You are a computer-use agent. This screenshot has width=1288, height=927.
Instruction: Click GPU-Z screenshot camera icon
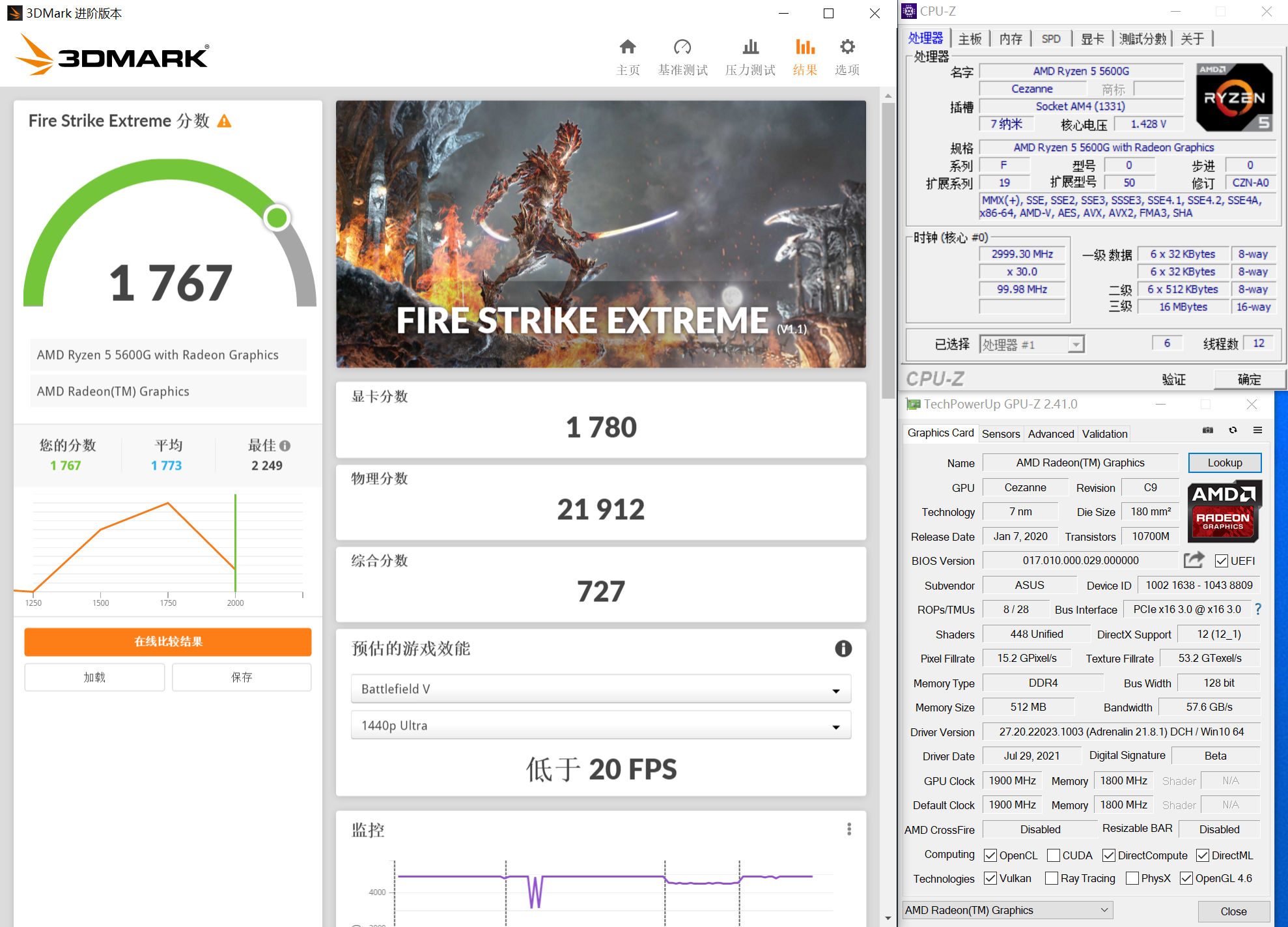coord(1208,430)
